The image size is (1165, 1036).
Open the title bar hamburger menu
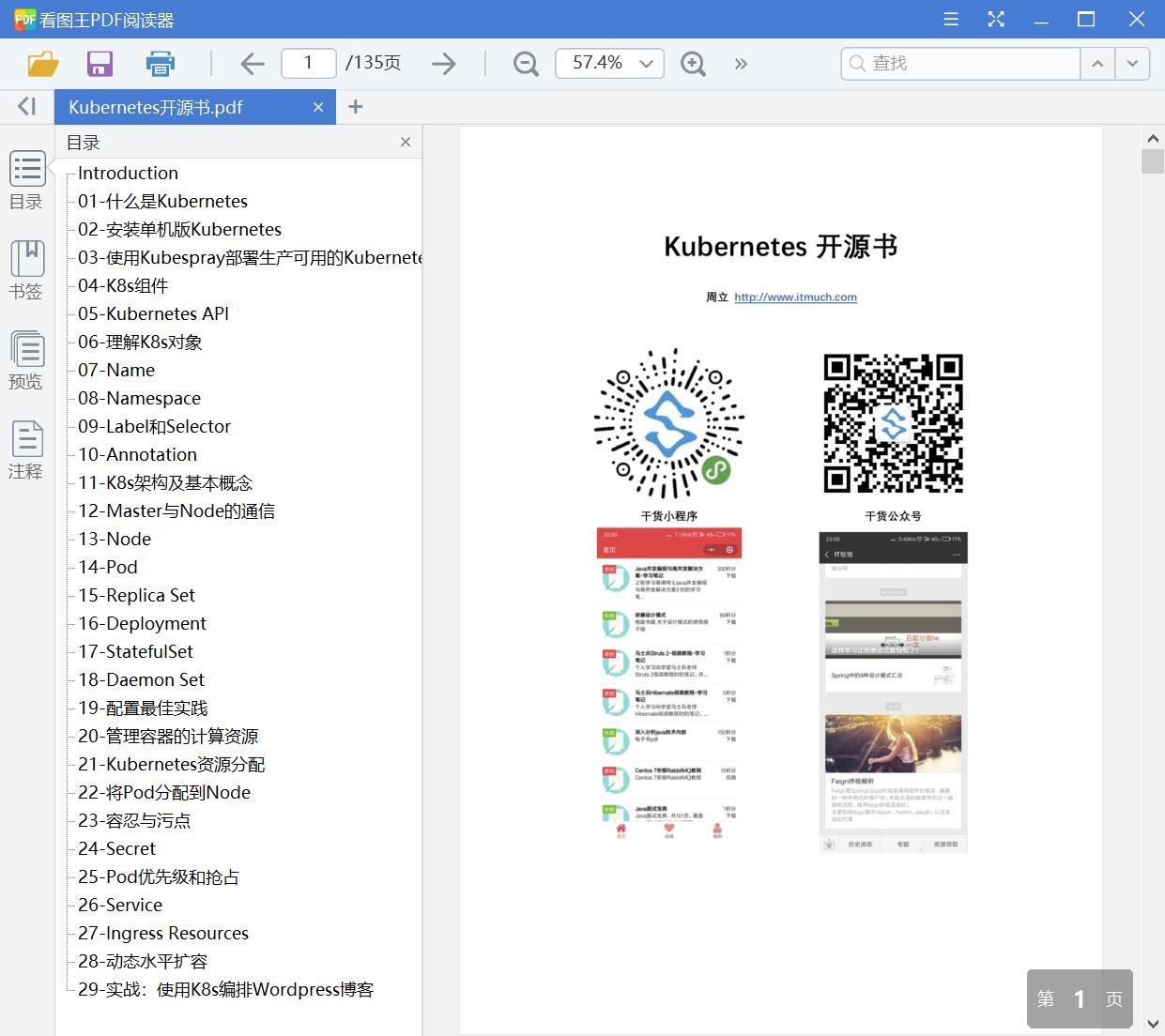click(951, 19)
